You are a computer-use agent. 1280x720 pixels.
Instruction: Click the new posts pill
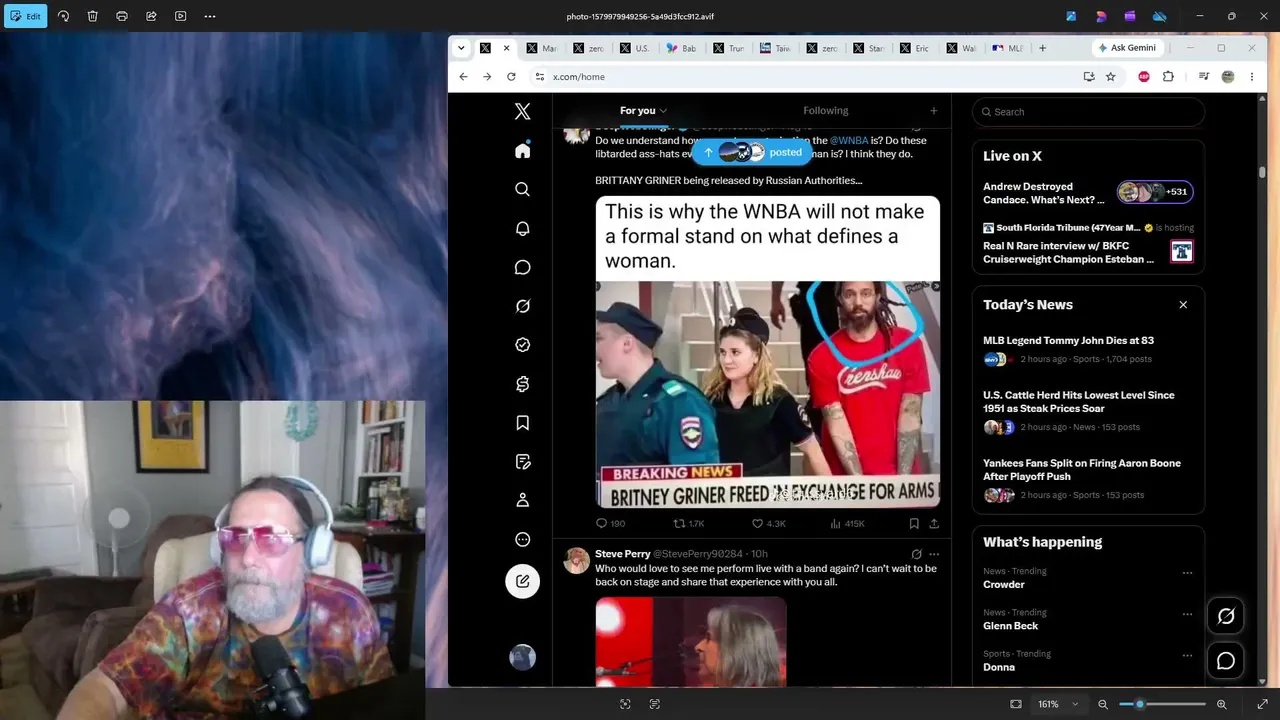pyautogui.click(x=753, y=152)
